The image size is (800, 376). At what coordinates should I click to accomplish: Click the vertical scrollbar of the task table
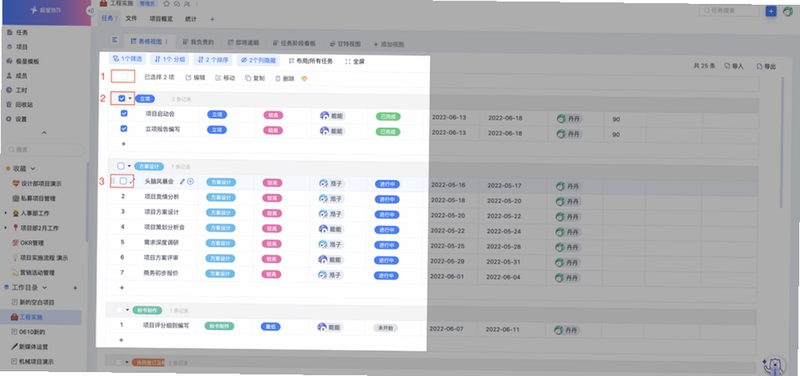(x=781, y=143)
